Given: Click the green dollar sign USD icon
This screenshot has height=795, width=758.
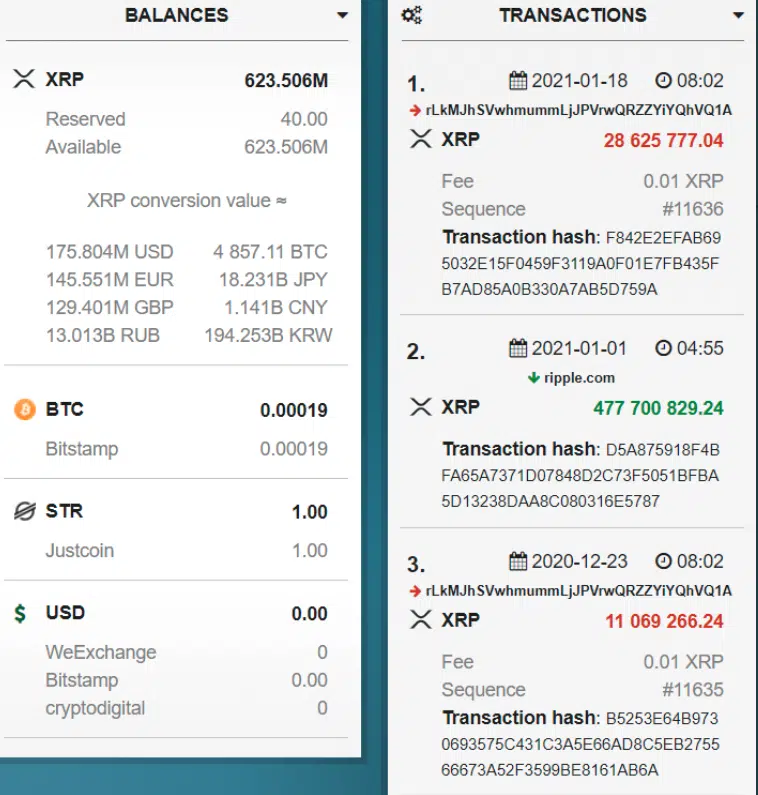Looking at the screenshot, I should coord(22,614).
